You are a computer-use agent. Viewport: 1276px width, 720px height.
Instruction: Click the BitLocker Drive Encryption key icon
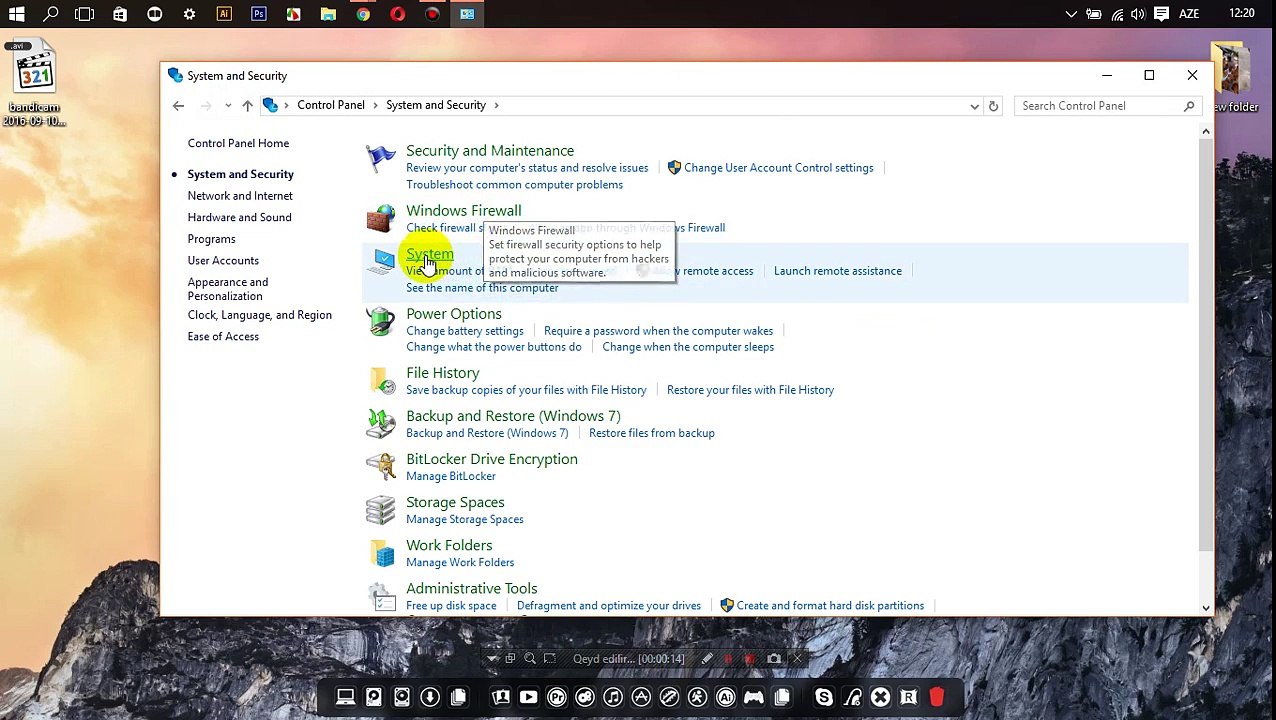pyautogui.click(x=380, y=466)
